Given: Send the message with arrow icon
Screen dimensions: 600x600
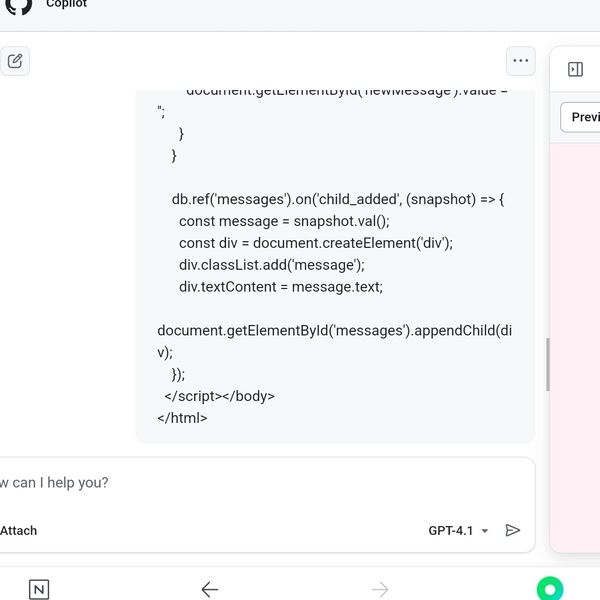Looking at the screenshot, I should (x=513, y=530).
